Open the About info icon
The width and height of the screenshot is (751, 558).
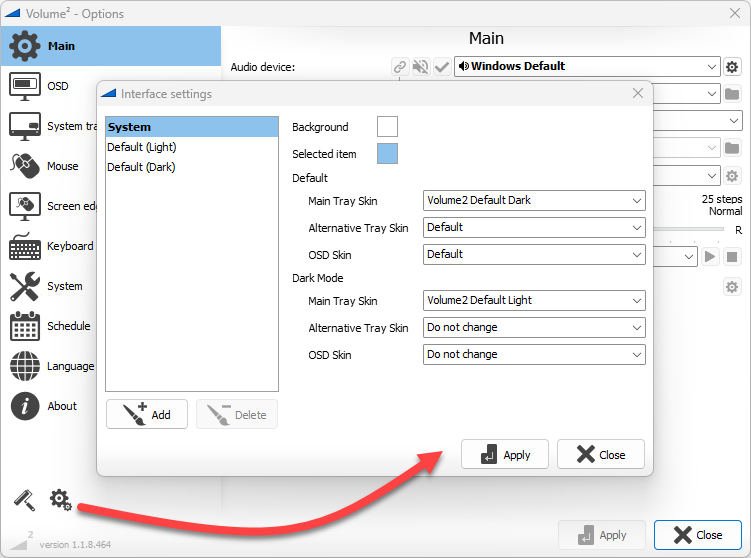coord(24,406)
